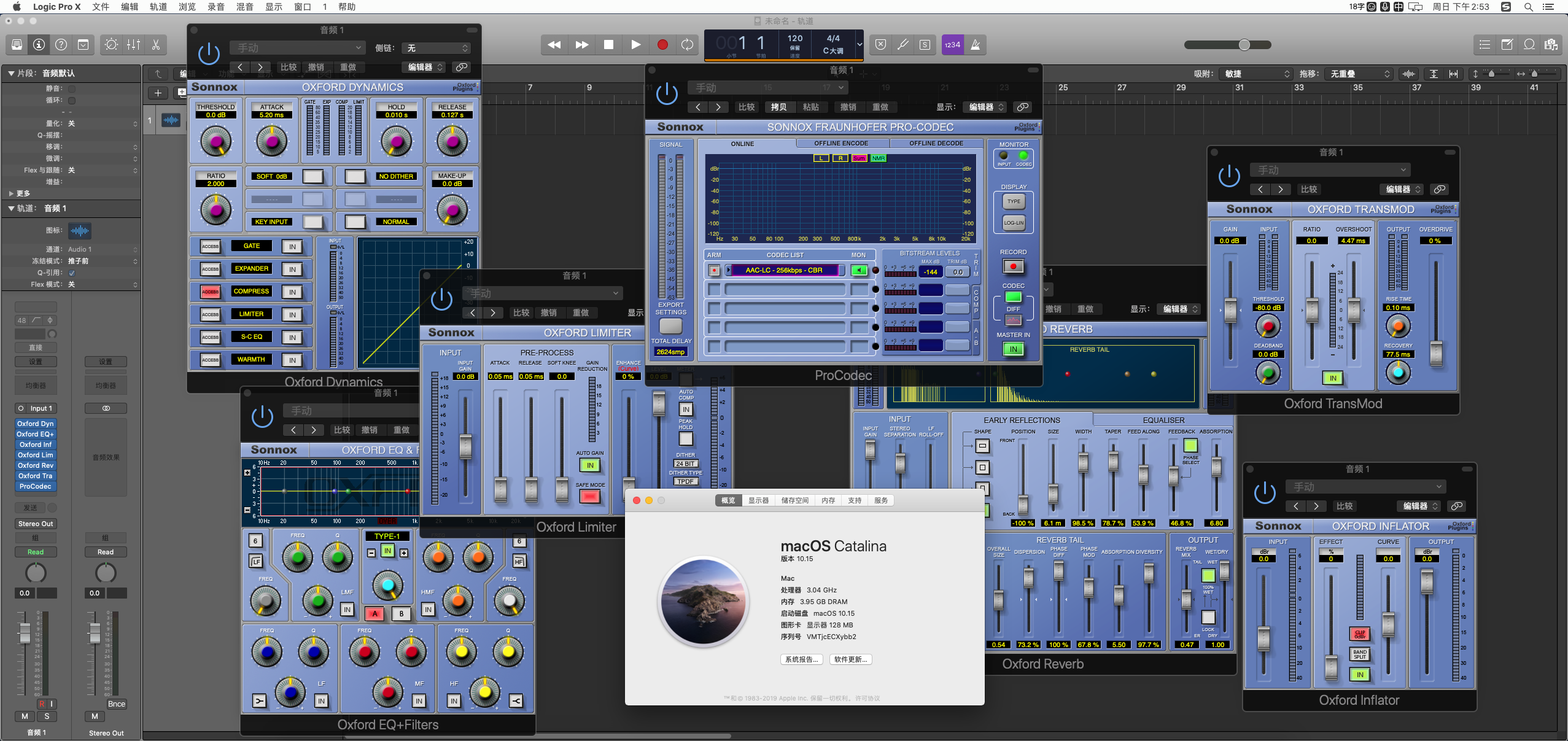The width and height of the screenshot is (1568, 741).
Task: Open Spotlight search in menu bar
Action: click(1528, 7)
